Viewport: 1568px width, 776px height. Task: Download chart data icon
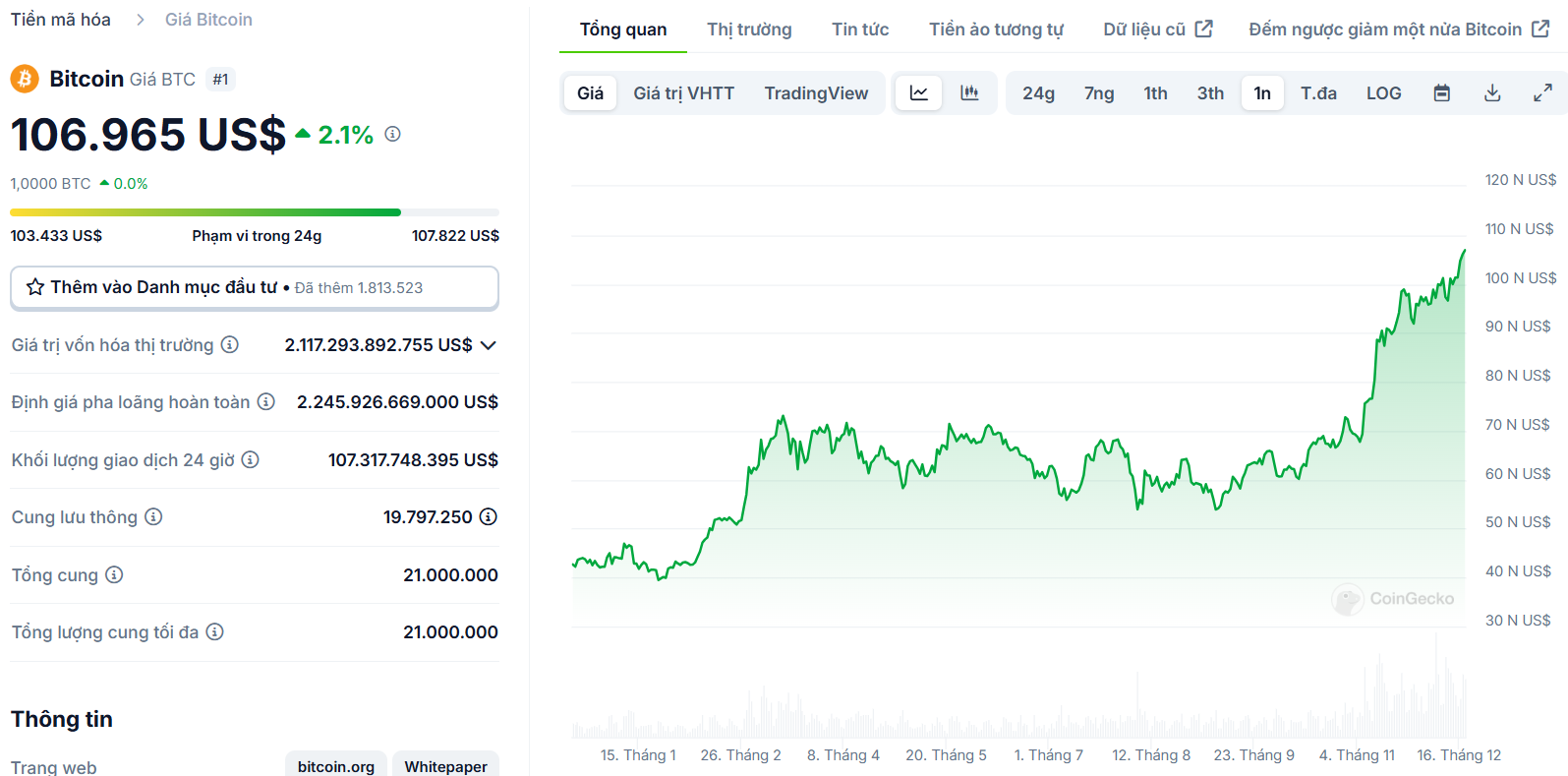1492,93
